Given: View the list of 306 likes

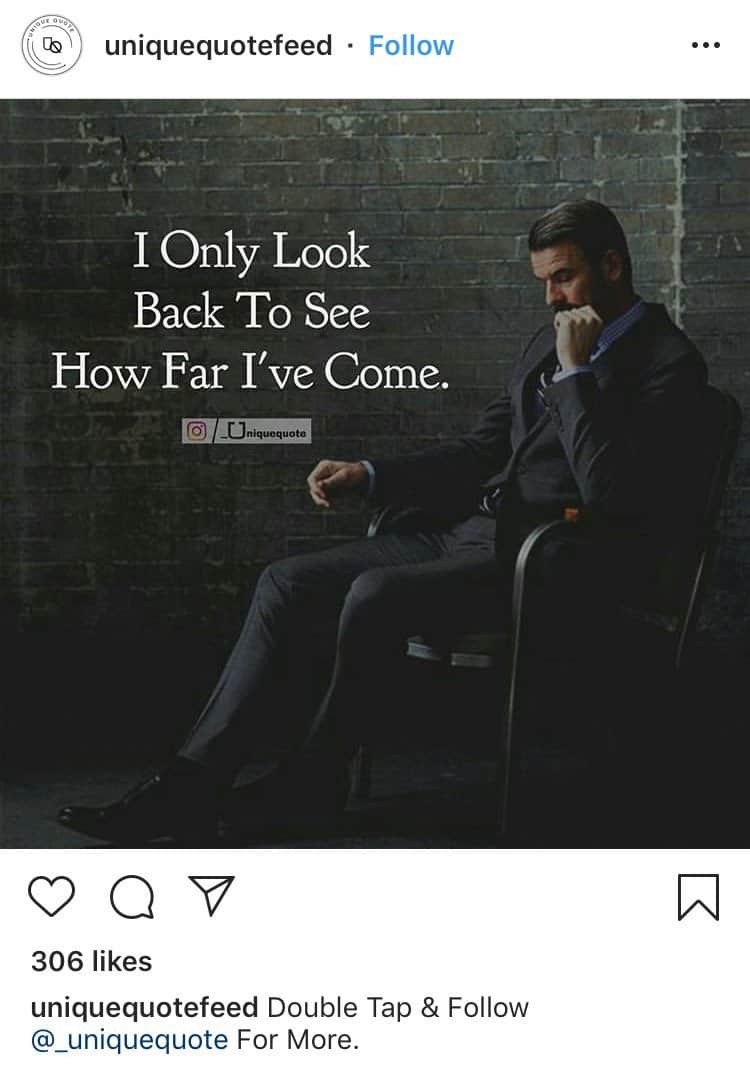Looking at the screenshot, I should click(x=91, y=961).
